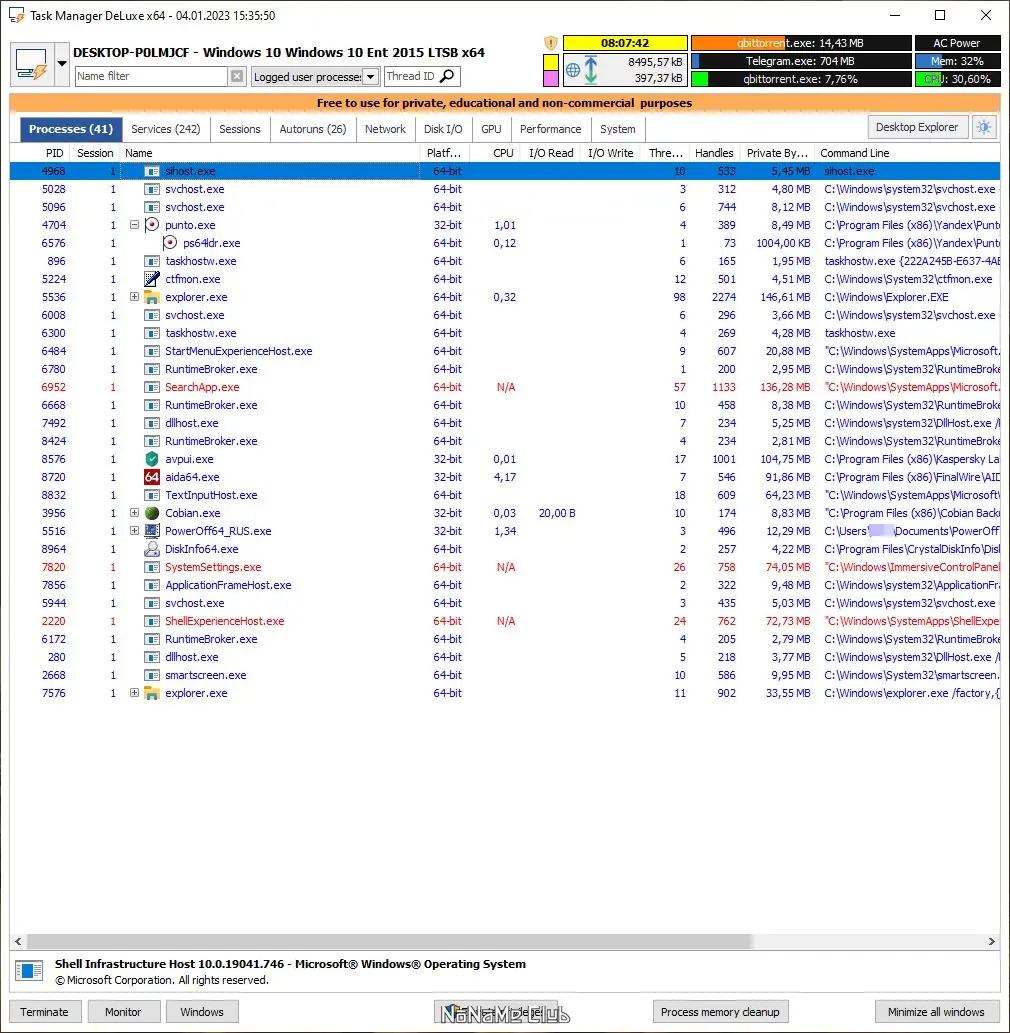Image resolution: width=1010 pixels, height=1033 pixels.
Task: Open the Disk I/O tab
Action: tap(443, 129)
